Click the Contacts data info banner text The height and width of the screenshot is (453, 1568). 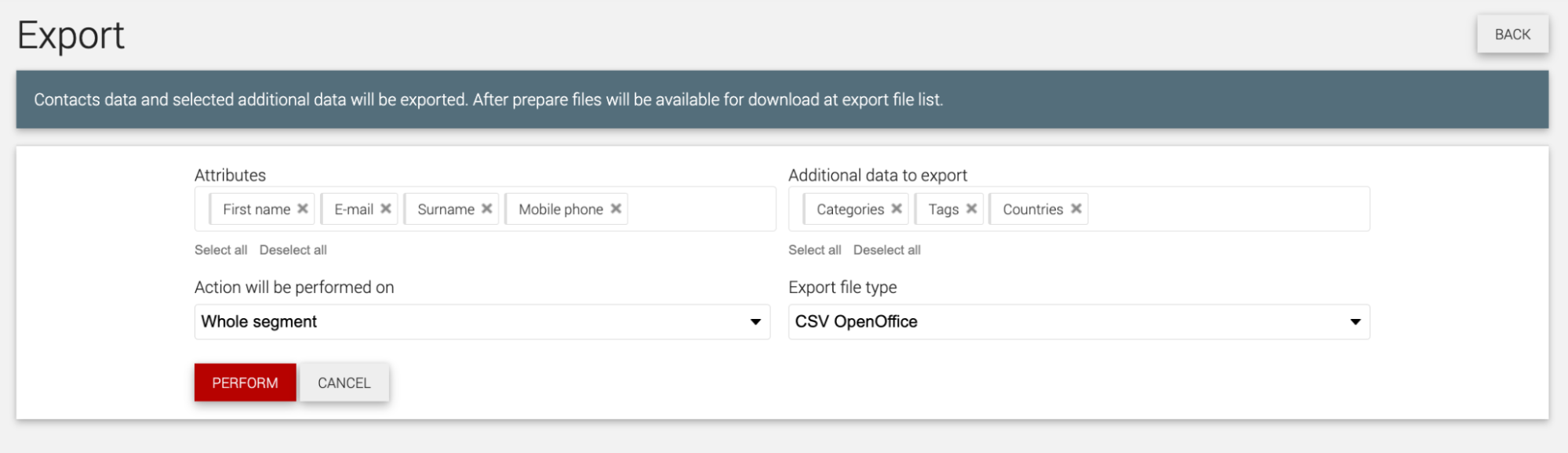(x=488, y=100)
